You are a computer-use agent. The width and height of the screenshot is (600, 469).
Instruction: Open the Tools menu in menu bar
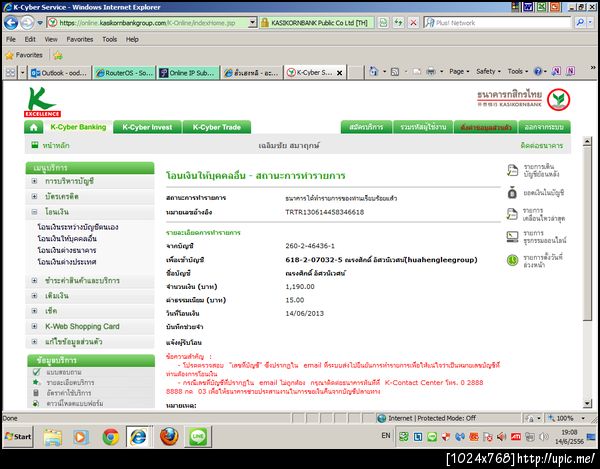click(x=109, y=39)
